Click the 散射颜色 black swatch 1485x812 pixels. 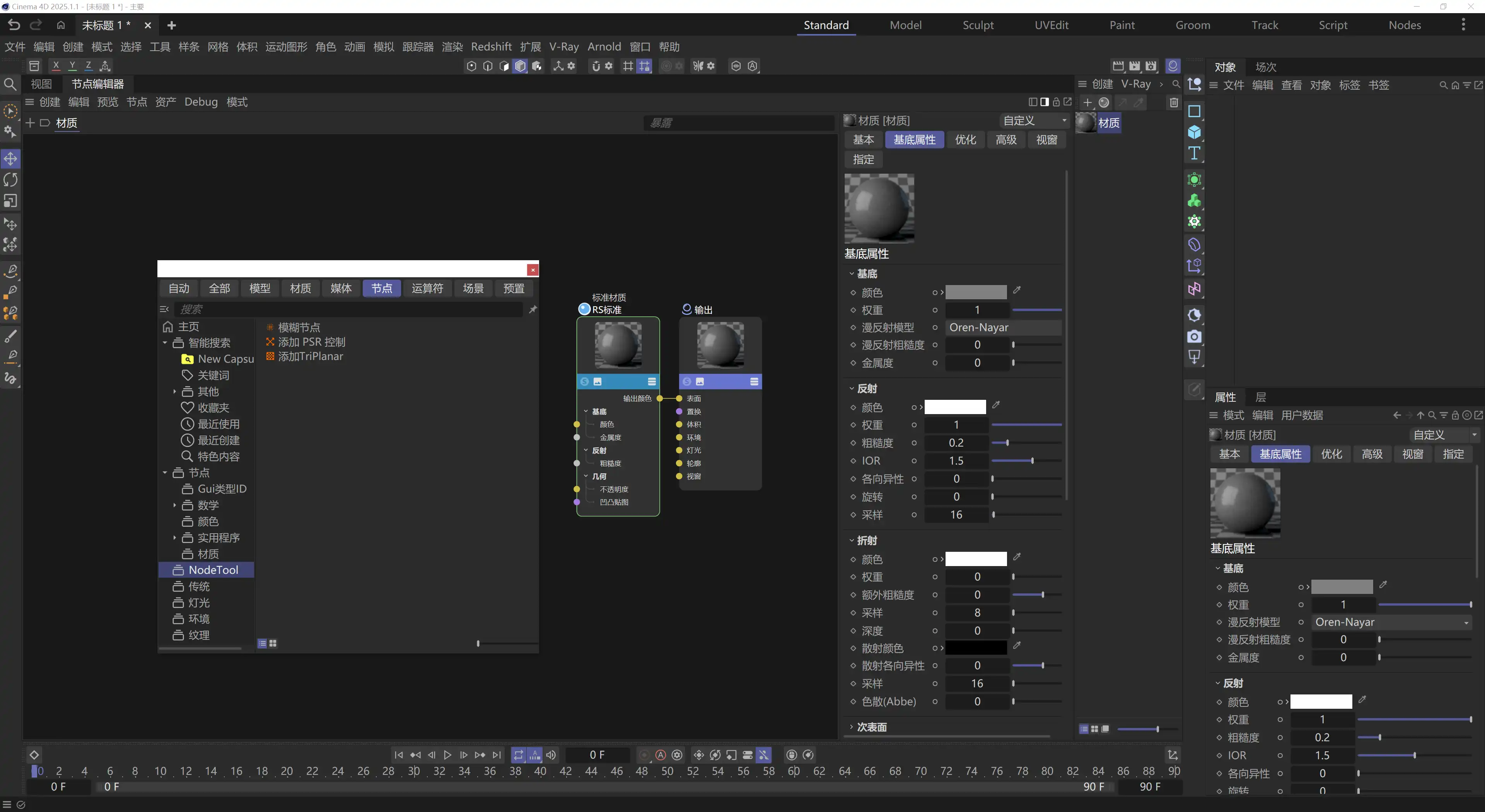(976, 648)
